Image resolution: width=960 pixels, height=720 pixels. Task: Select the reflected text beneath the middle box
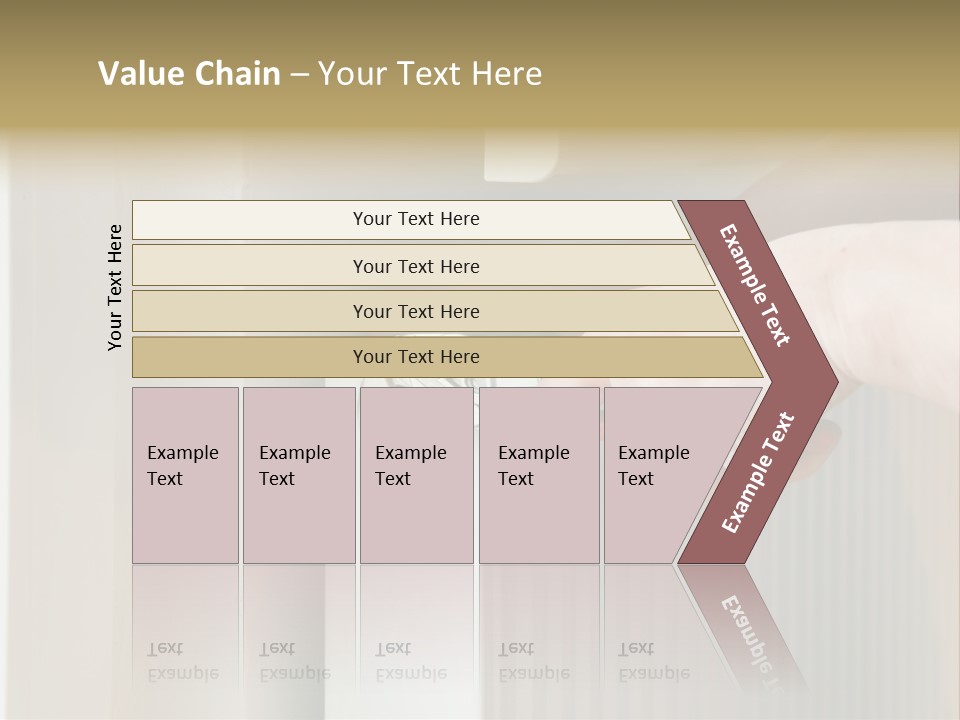tap(410, 661)
